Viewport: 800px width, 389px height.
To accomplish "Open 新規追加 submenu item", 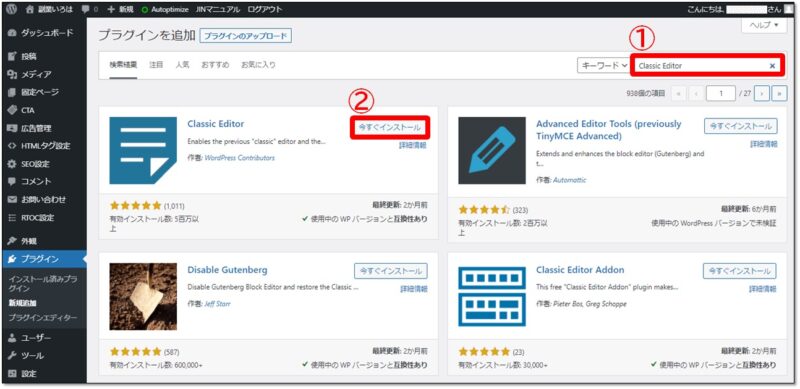I will (22, 303).
